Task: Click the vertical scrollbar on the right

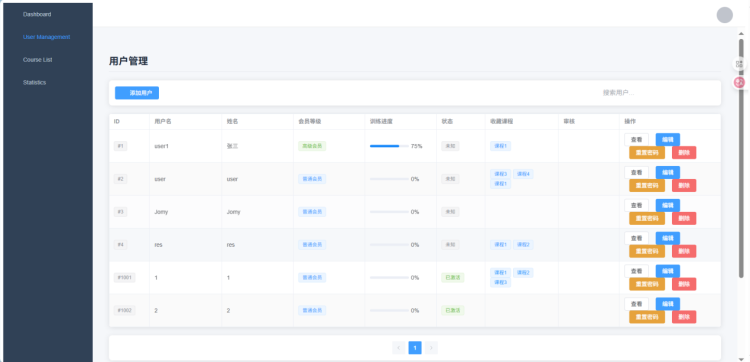Action: tap(741, 158)
